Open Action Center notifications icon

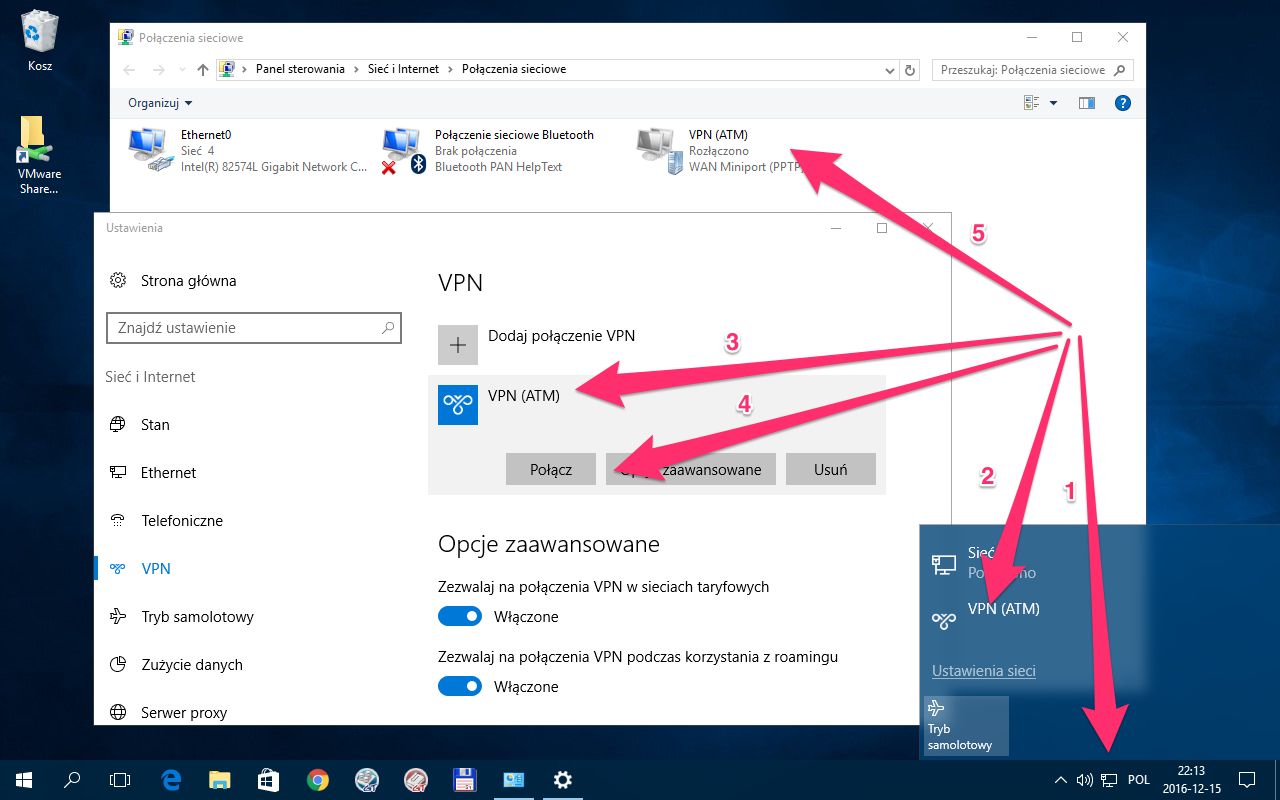(1247, 780)
